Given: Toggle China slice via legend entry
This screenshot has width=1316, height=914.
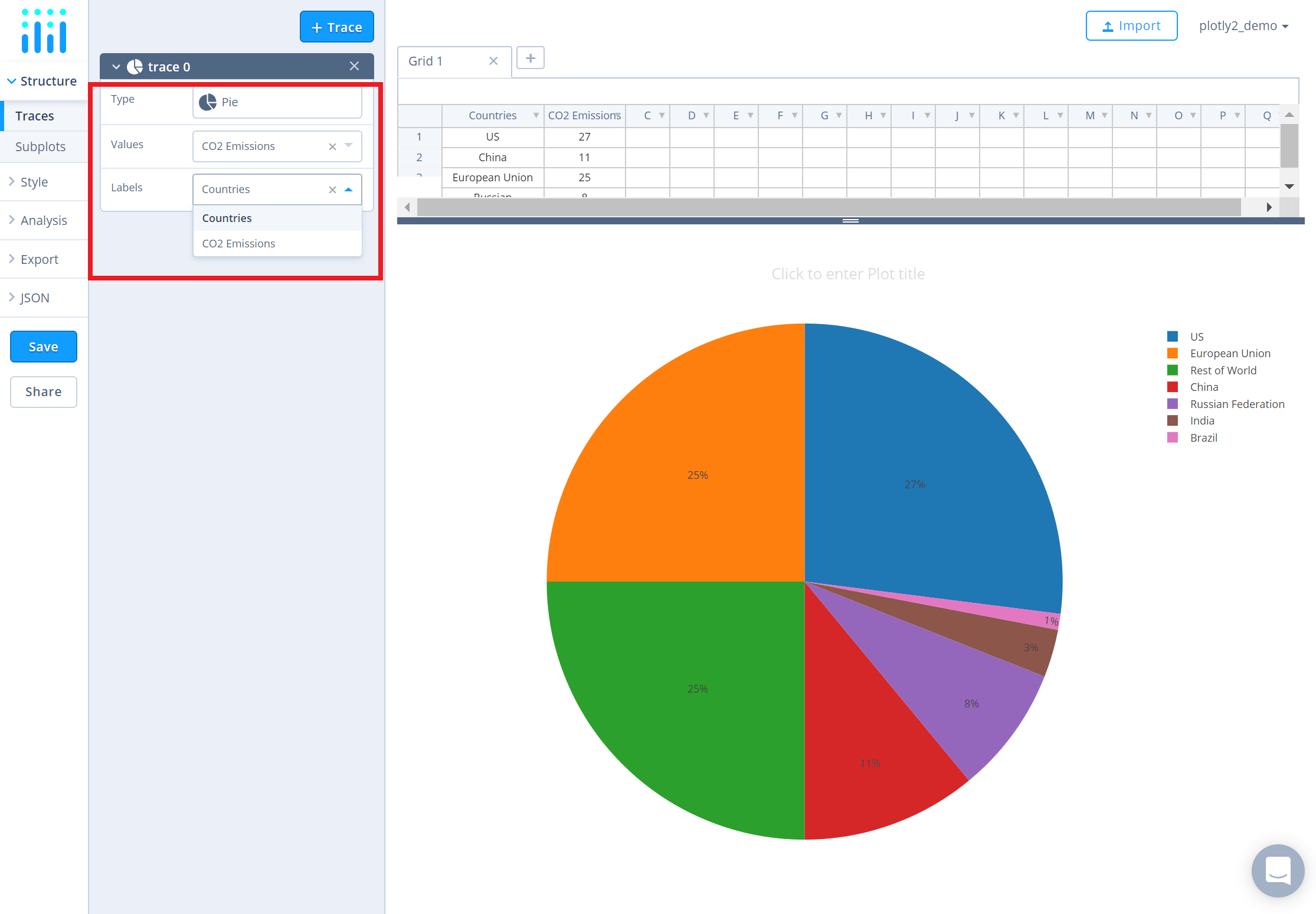Looking at the screenshot, I should pyautogui.click(x=1203, y=387).
